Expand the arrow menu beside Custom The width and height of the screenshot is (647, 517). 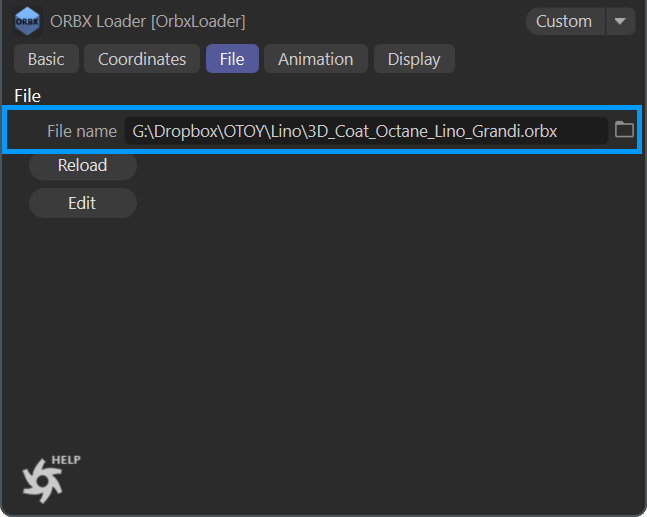[x=621, y=21]
